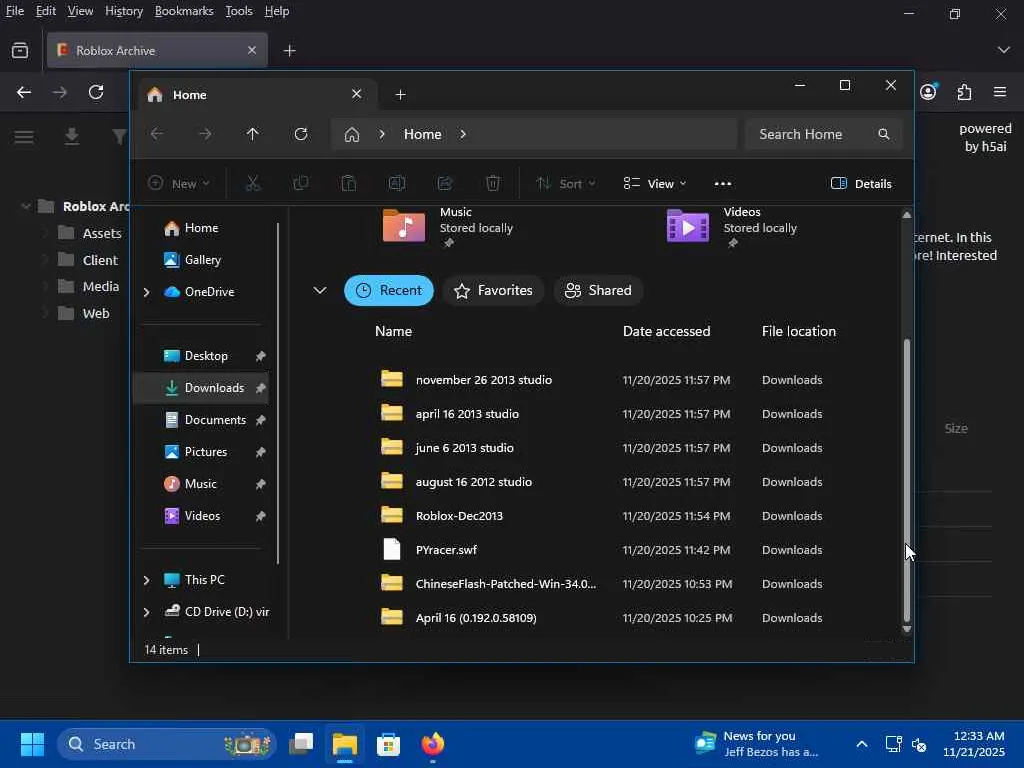Unpin Desktop from Quick access
The height and width of the screenshot is (768, 1024).
pos(260,356)
